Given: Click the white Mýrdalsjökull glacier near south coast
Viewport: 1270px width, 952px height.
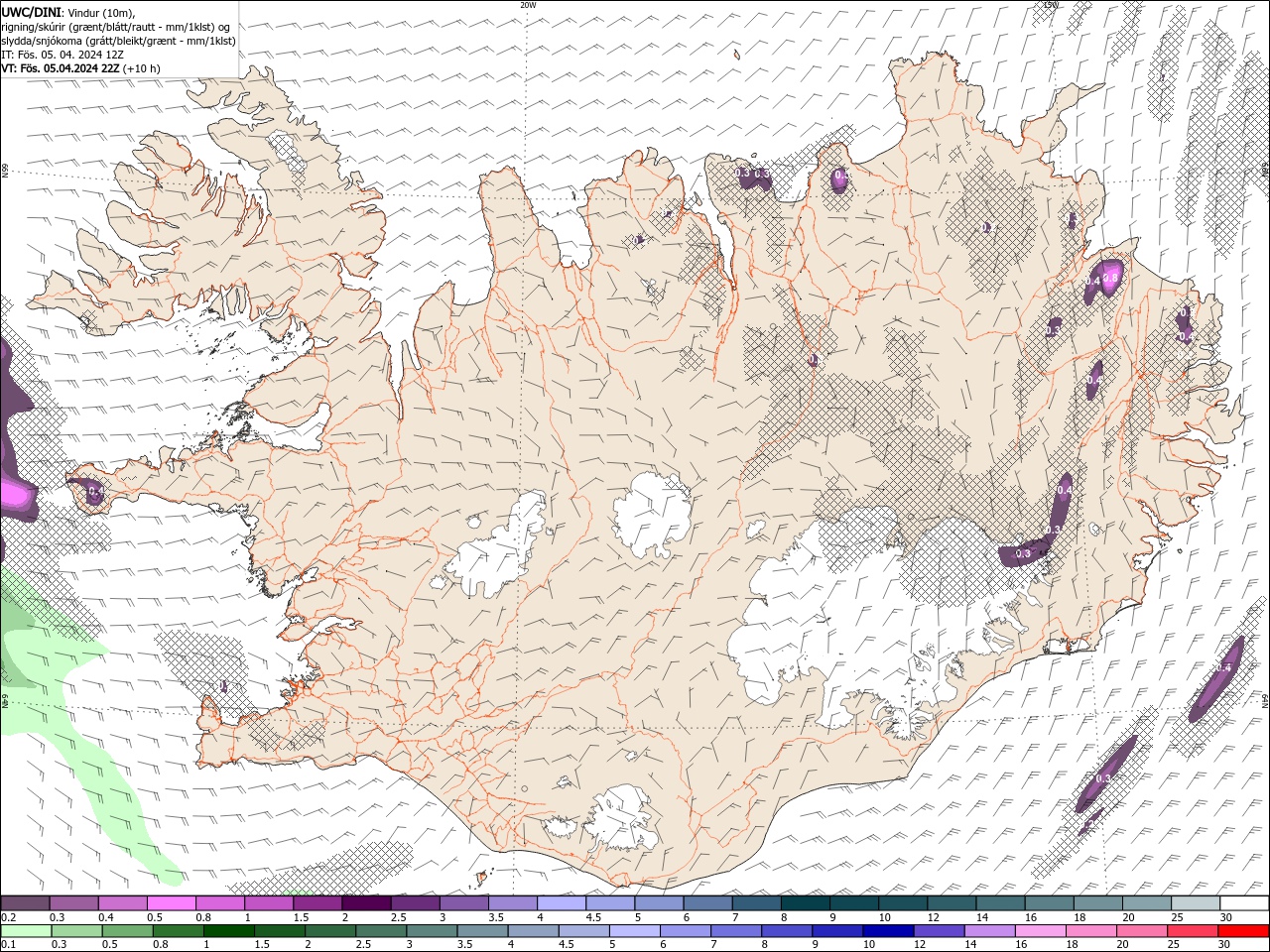Looking at the screenshot, I should pyautogui.click(x=622, y=819).
